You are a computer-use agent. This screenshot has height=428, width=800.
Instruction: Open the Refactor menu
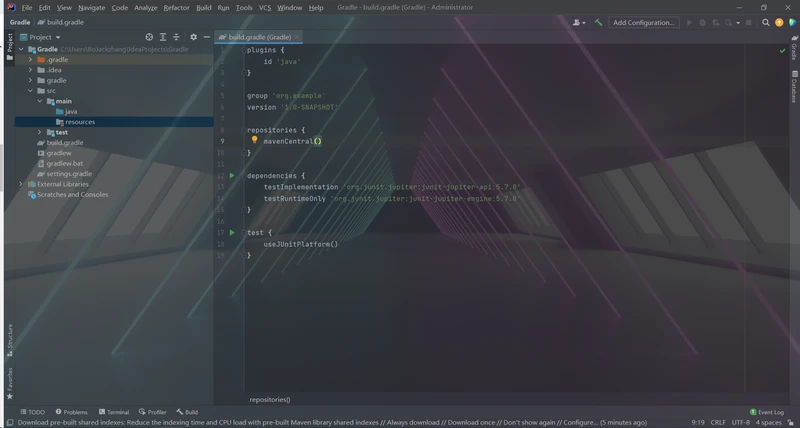coord(176,7)
